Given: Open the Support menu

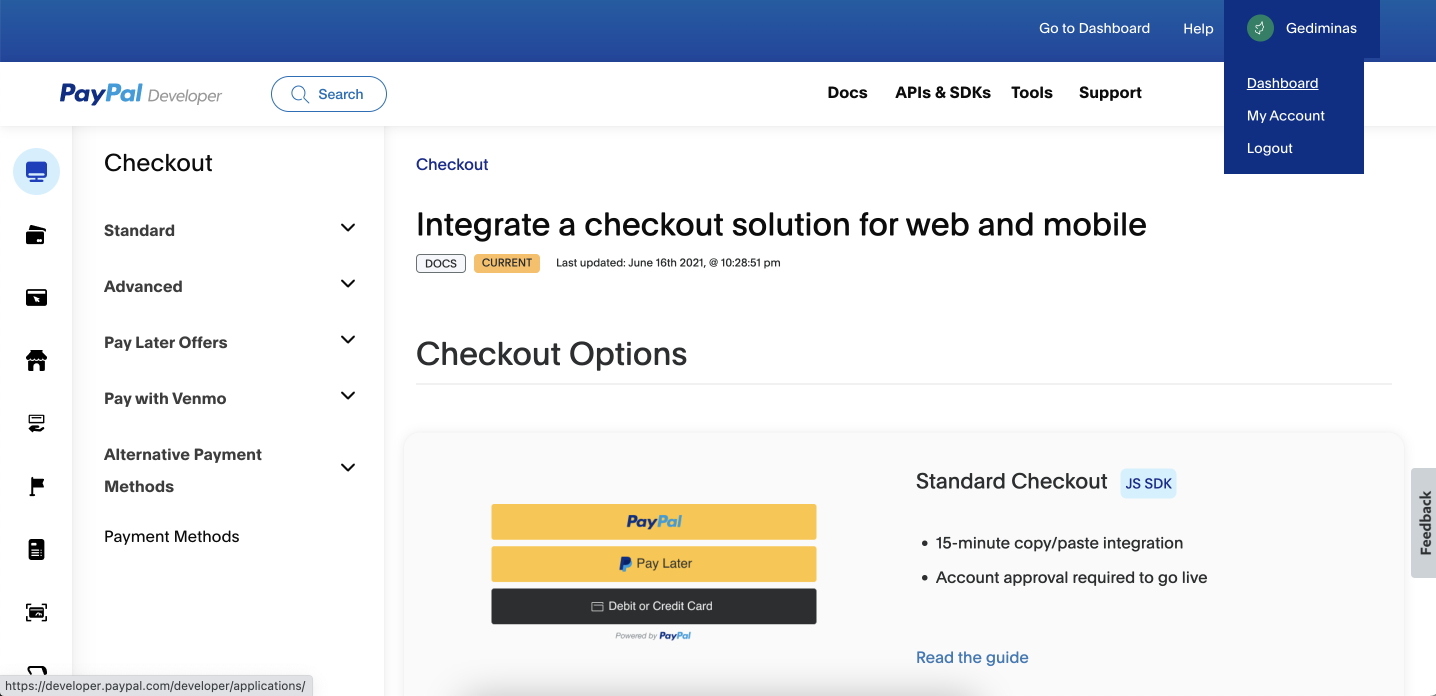Looking at the screenshot, I should [x=1110, y=93].
